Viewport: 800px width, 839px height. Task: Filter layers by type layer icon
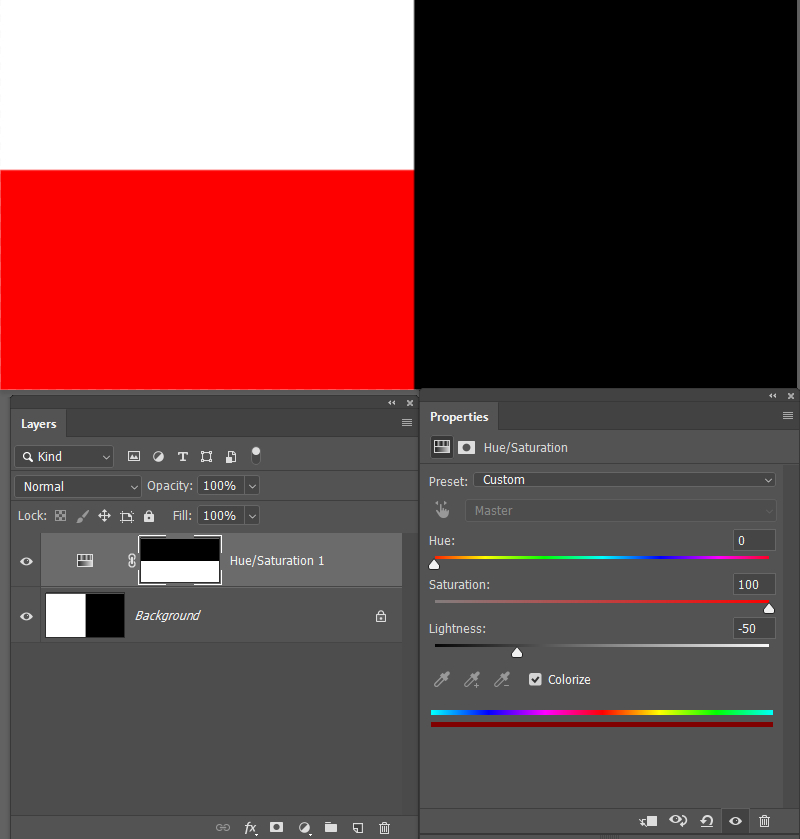pos(182,456)
